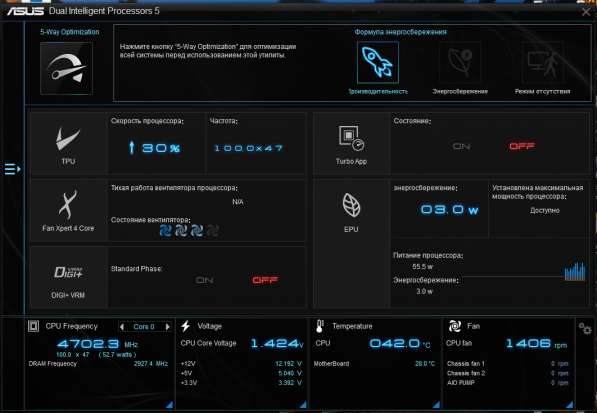
Task: Launch 5-Way Optimization speedometer icon
Action: point(66,68)
